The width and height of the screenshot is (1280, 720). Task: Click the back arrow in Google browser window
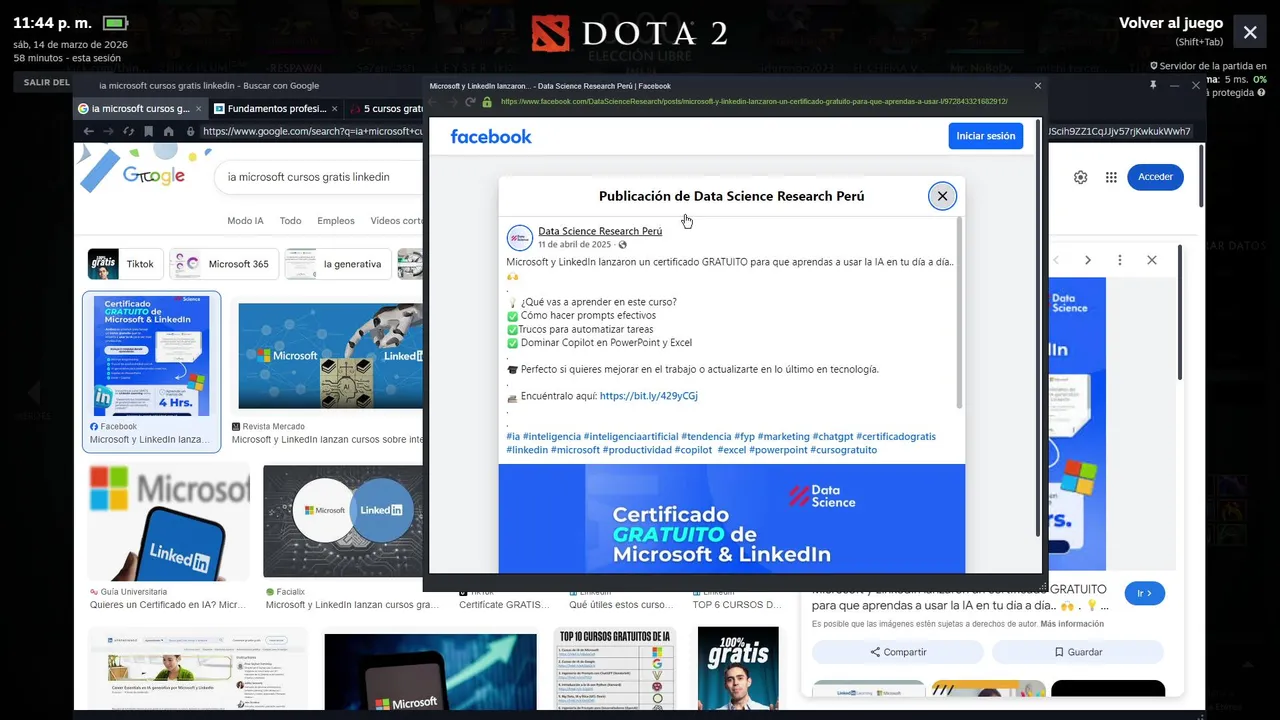click(89, 131)
